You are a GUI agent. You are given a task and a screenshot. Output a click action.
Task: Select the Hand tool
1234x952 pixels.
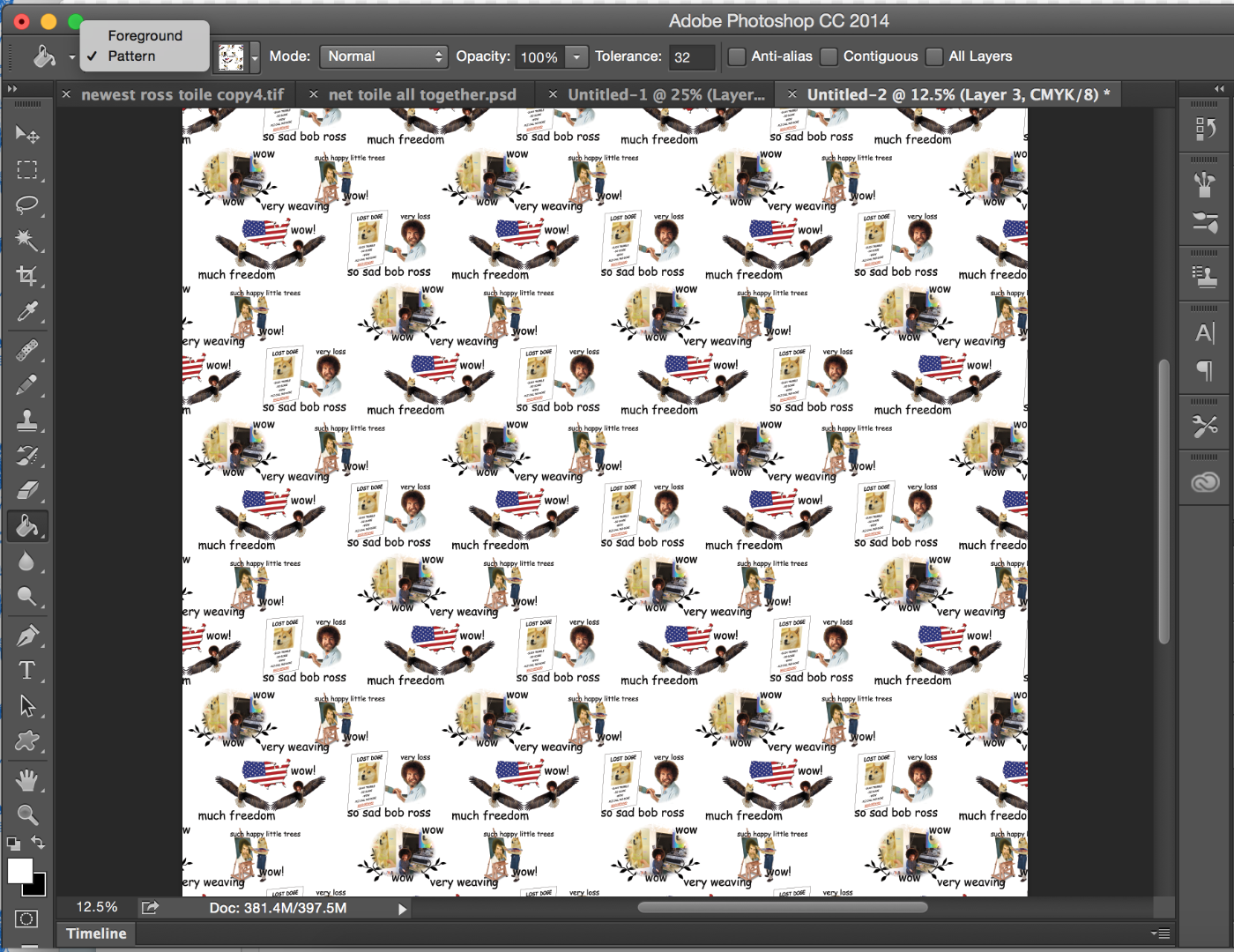point(27,780)
